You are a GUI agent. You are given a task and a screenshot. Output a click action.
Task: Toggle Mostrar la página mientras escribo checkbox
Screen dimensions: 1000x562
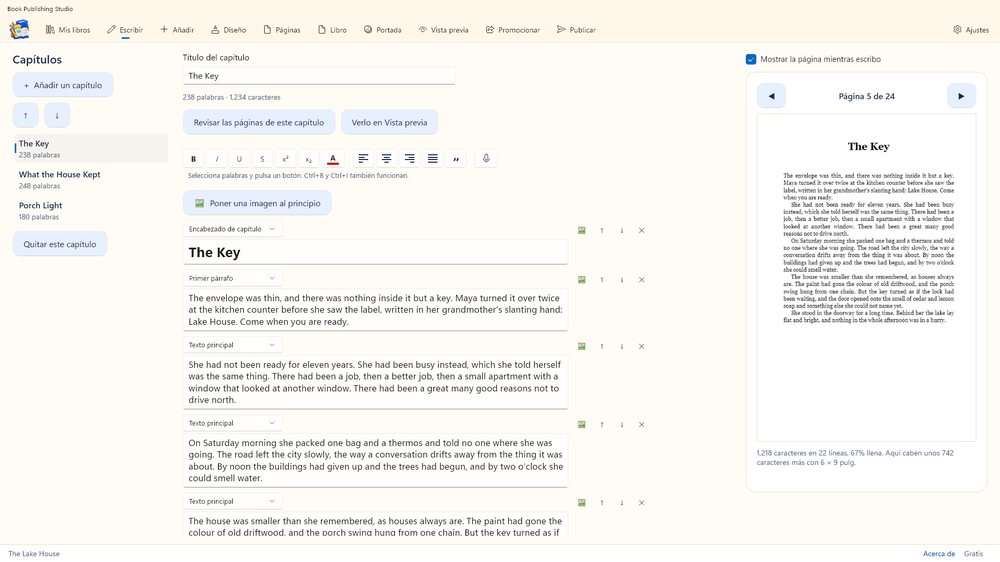click(x=751, y=59)
